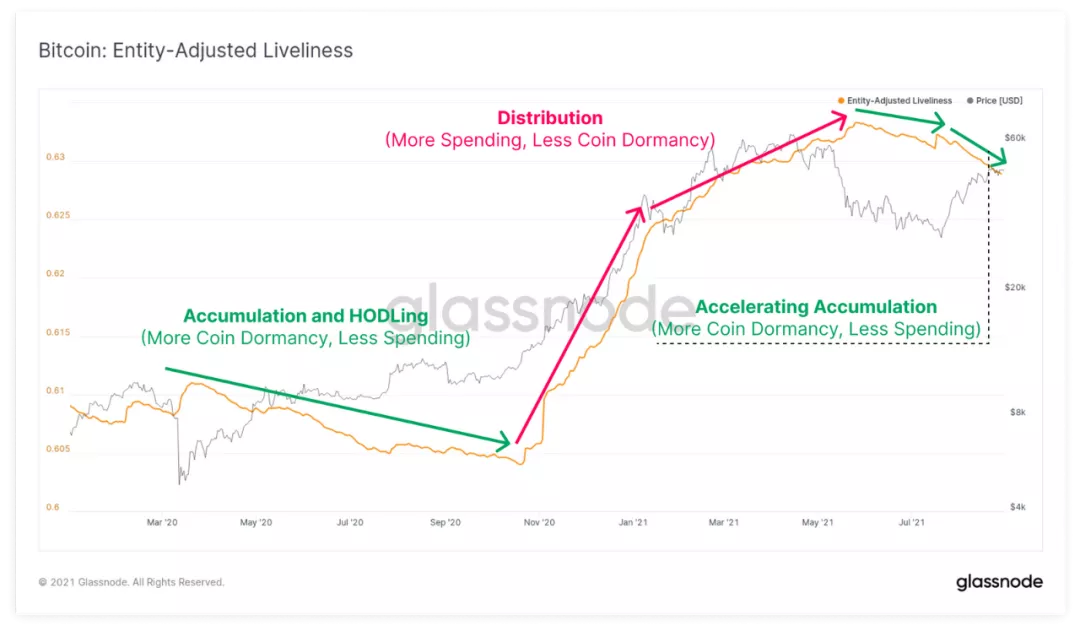This screenshot has height=631, width=1080.
Task: Click the glassnode logo in the footer
Action: pos(999,582)
